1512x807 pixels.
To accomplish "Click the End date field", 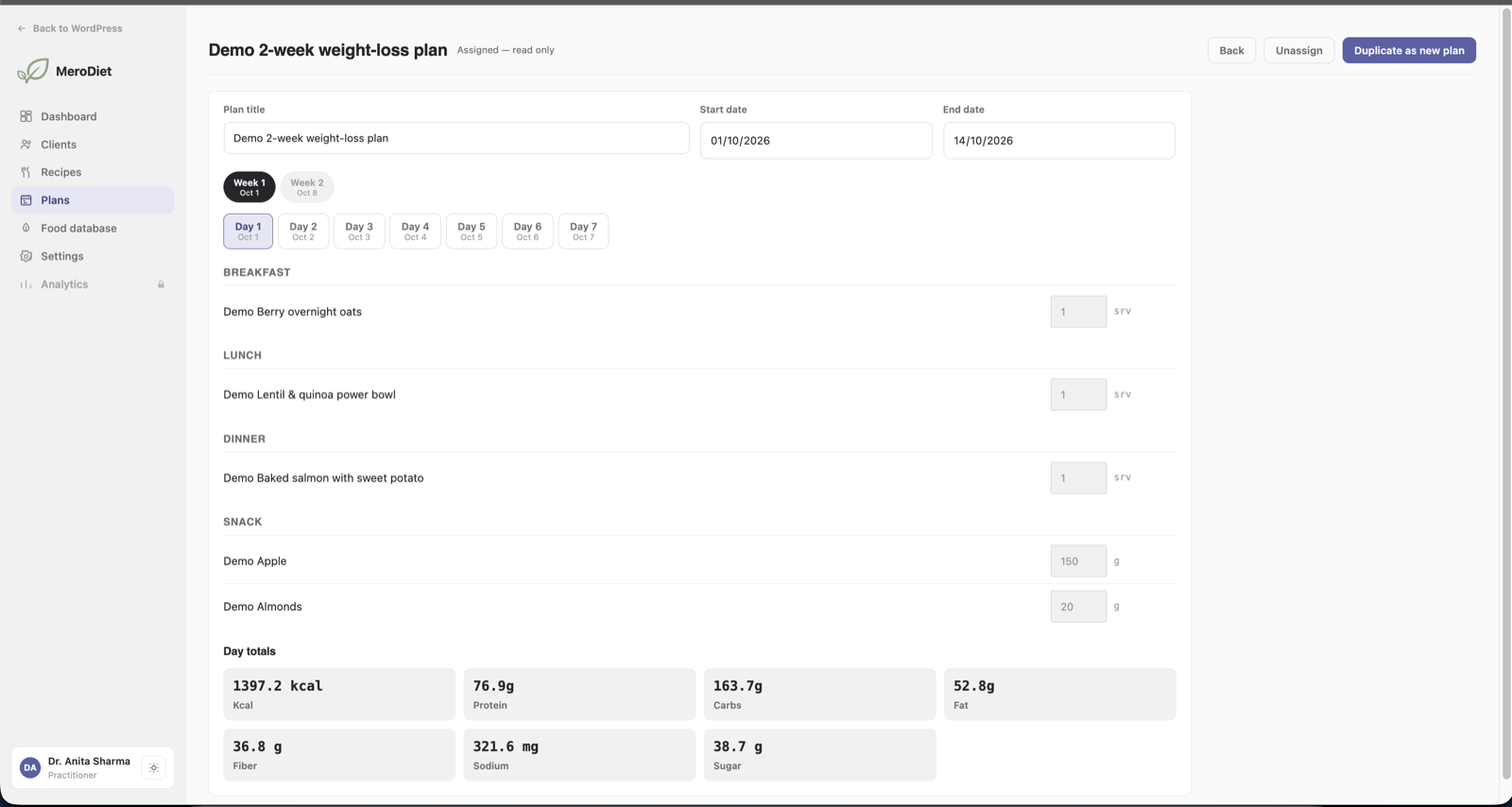I will coord(1059,140).
